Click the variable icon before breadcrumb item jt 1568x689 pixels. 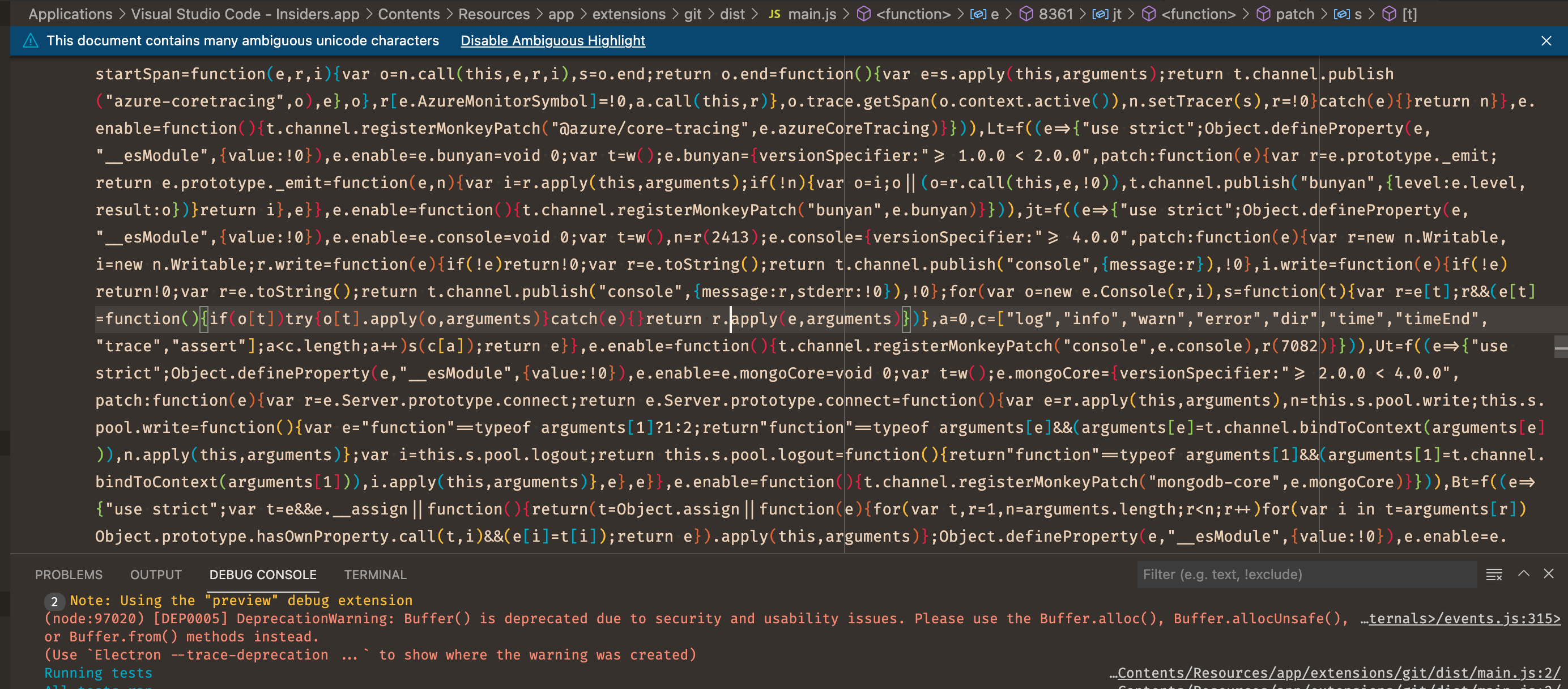click(1101, 14)
